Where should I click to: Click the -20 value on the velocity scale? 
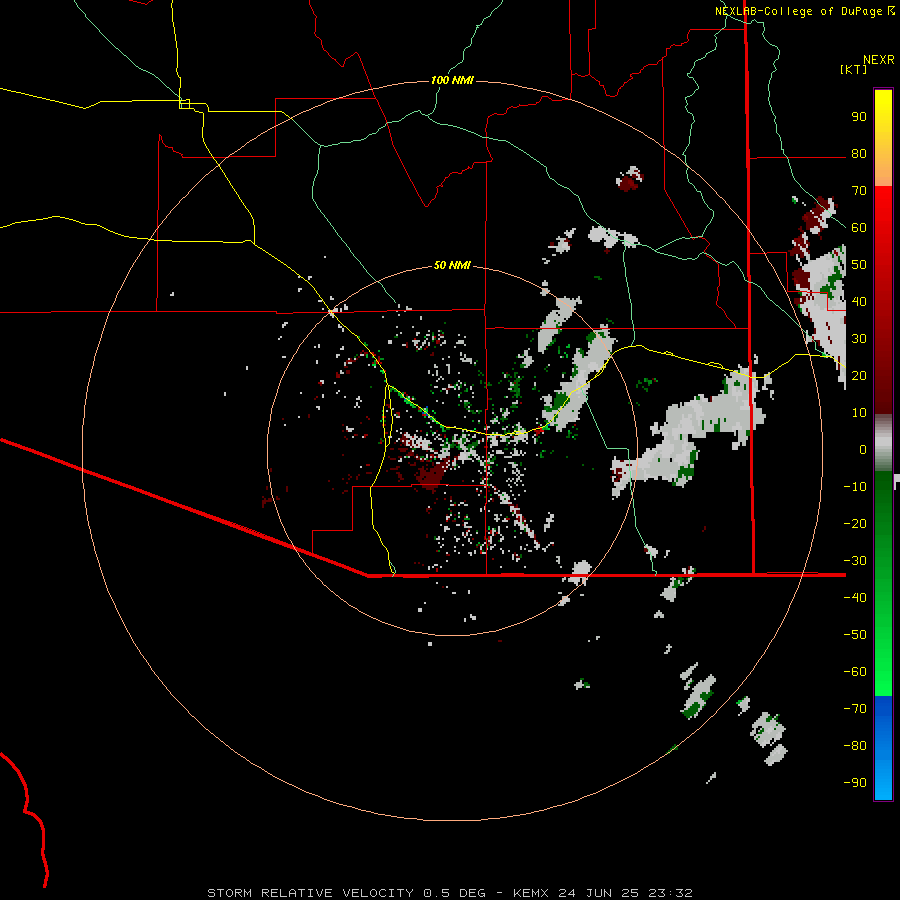855,523
